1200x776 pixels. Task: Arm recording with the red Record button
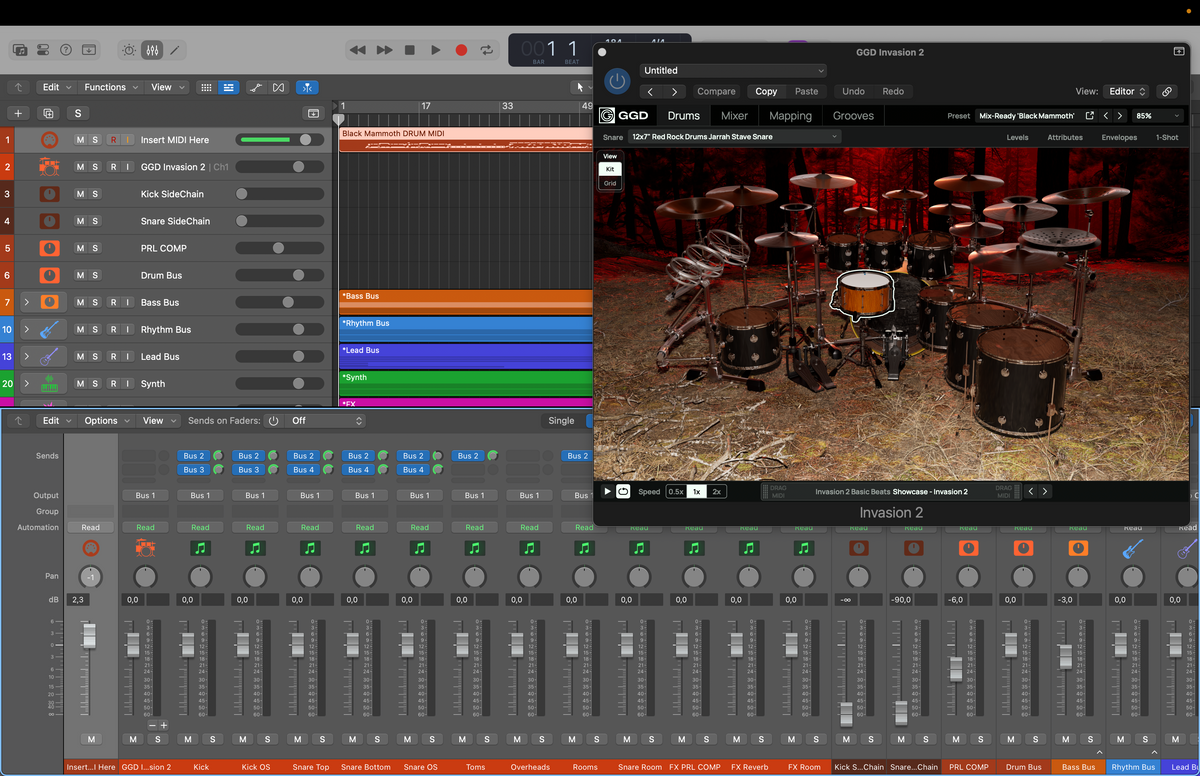coord(461,50)
